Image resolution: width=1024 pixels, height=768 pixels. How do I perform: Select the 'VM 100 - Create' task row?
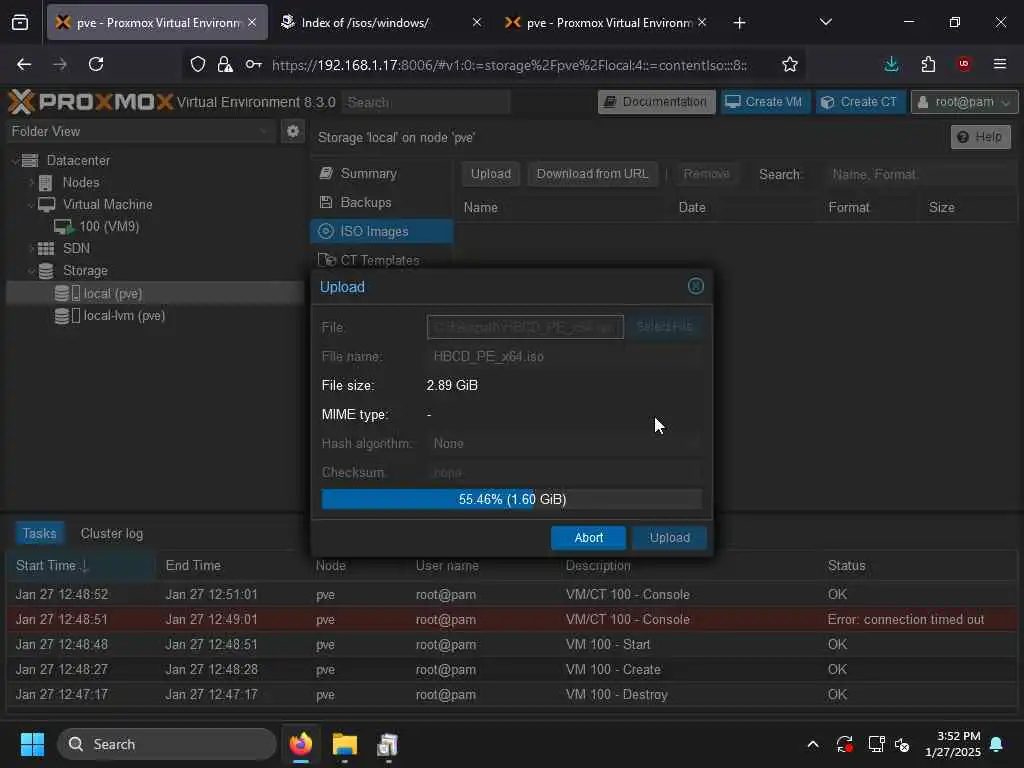[x=511, y=669]
